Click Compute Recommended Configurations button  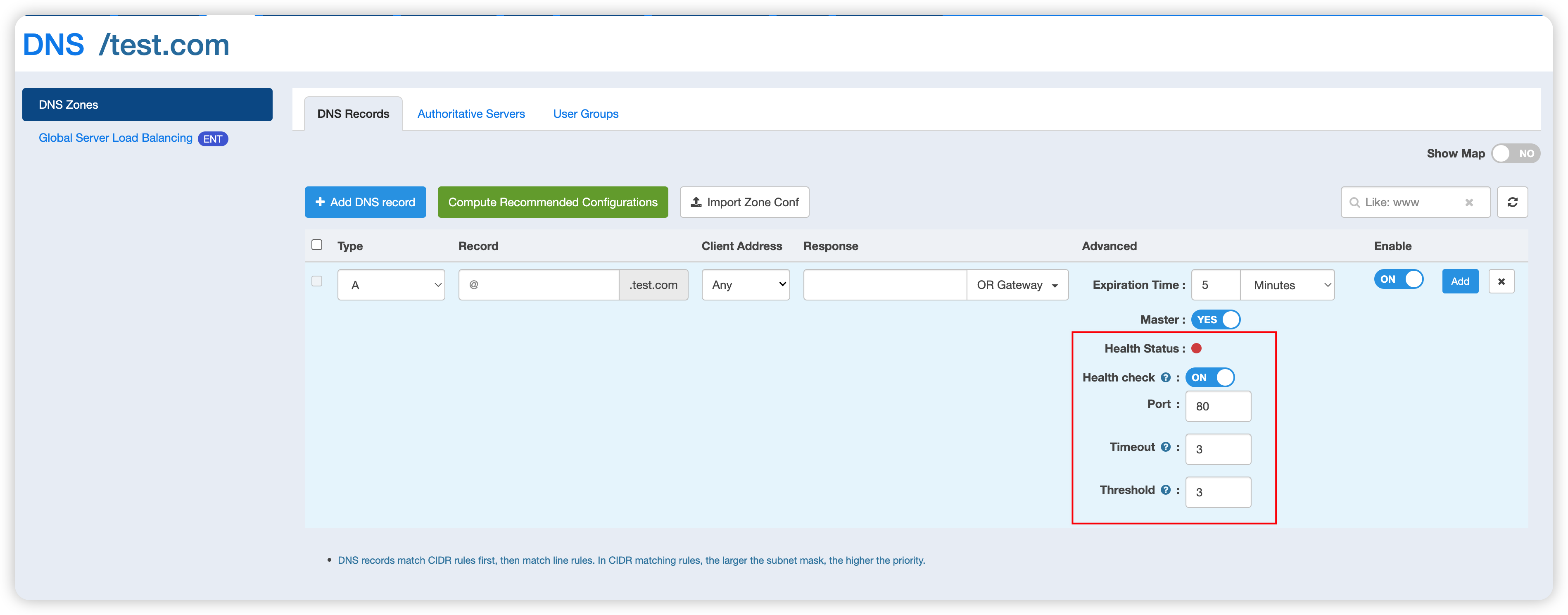[553, 202]
